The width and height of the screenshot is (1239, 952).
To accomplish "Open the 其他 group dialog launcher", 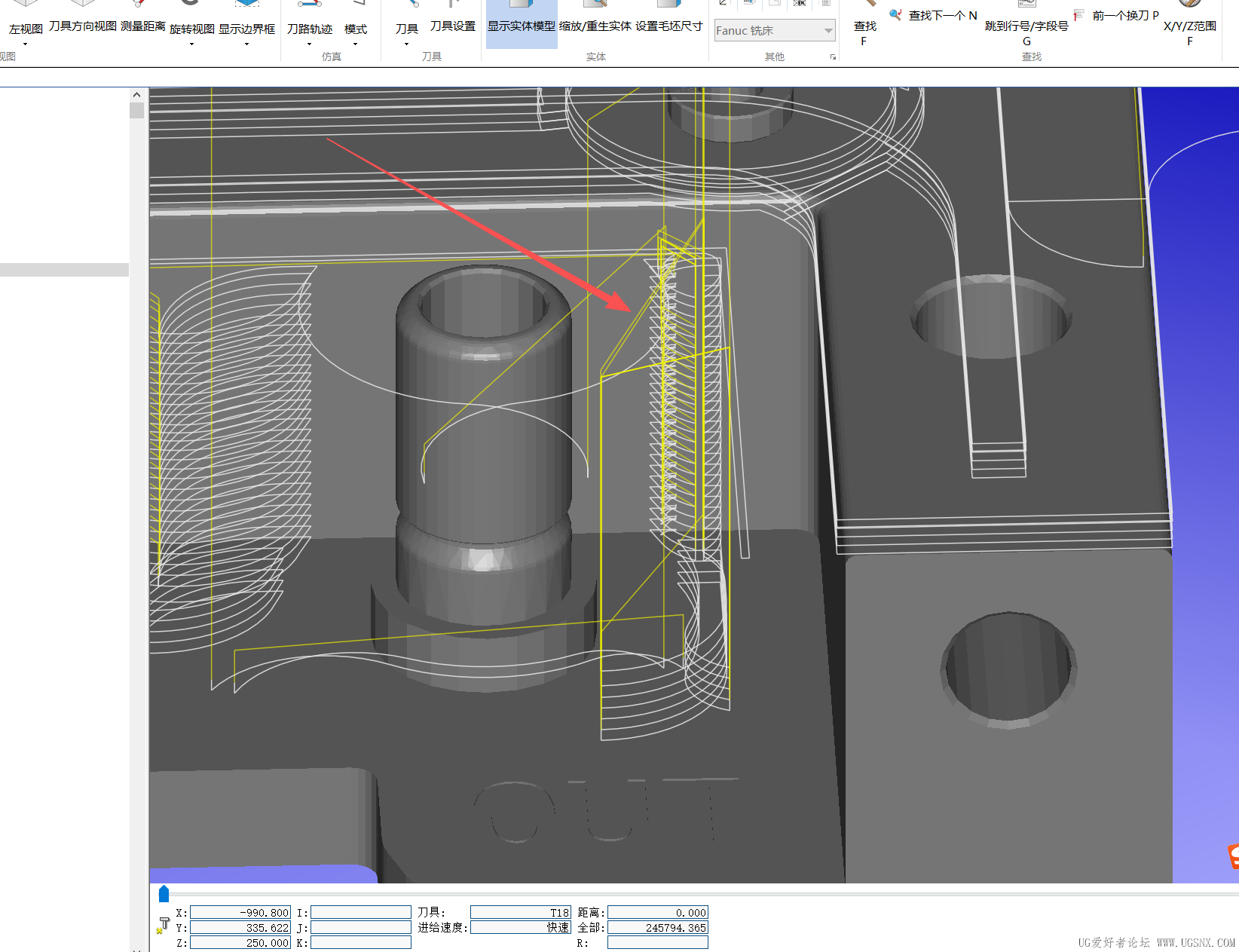I will point(833,57).
